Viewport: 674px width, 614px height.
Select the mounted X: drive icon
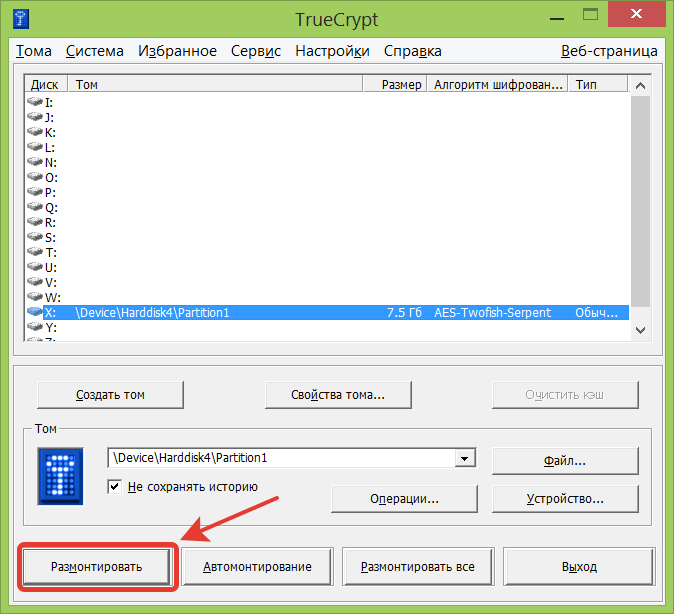pyautogui.click(x=35, y=313)
